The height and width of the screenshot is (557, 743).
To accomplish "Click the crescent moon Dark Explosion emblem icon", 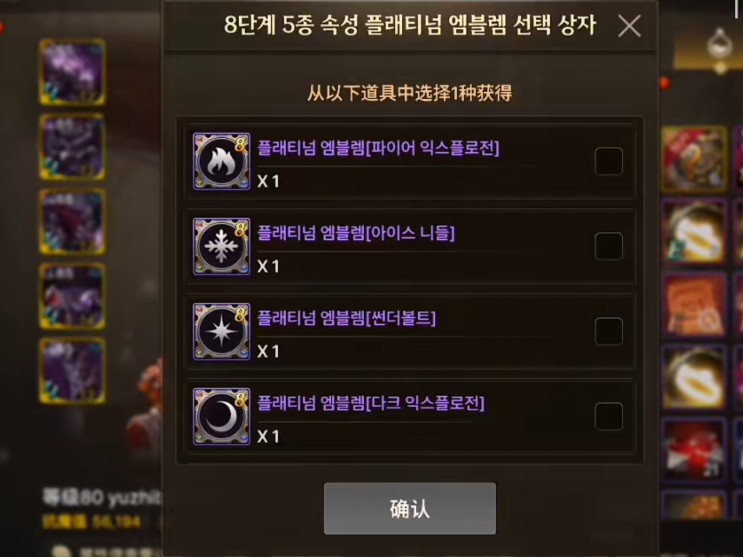I will 221,417.
